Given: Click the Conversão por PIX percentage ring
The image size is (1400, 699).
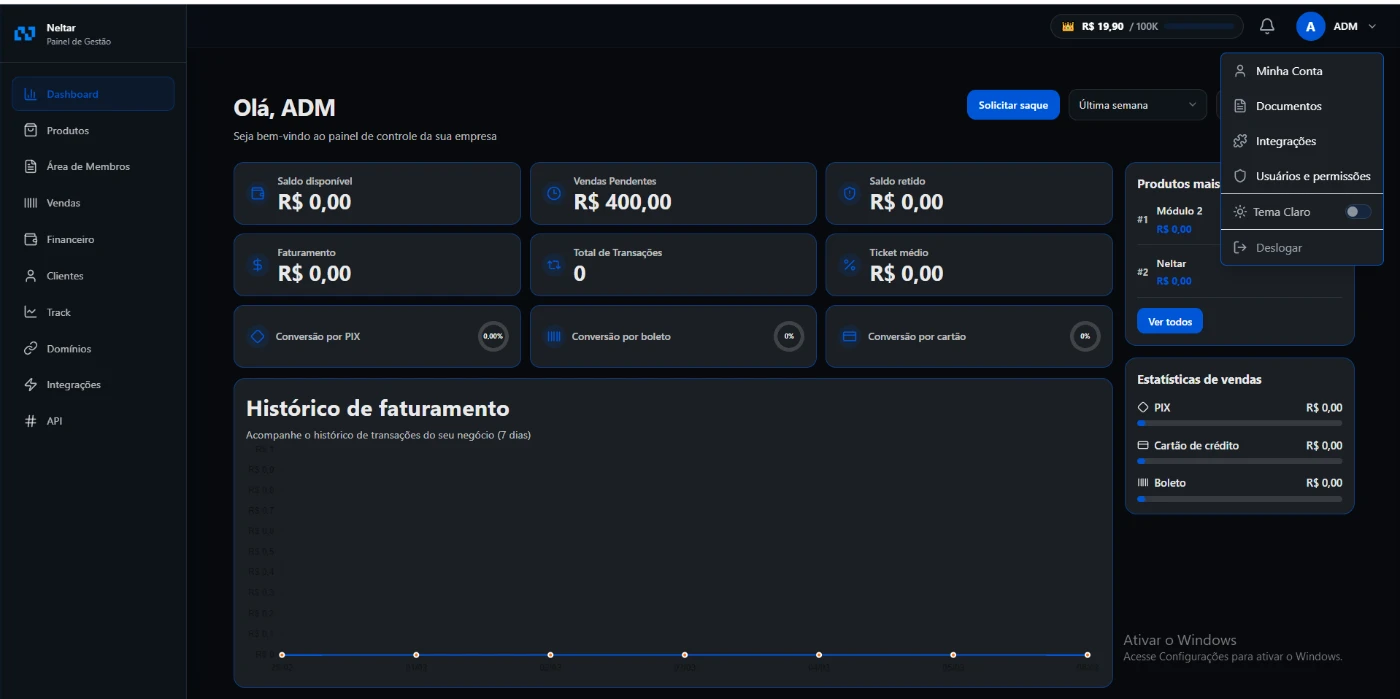Looking at the screenshot, I should (x=493, y=337).
